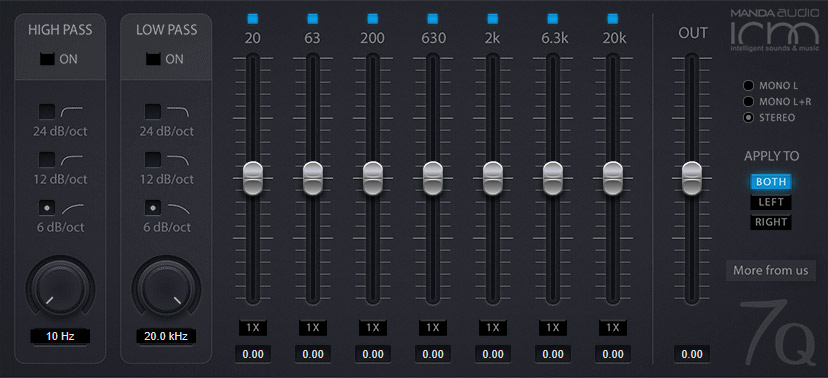Screen dimensions: 828x378
Task: Click the OUT gain value field
Action: point(692,354)
